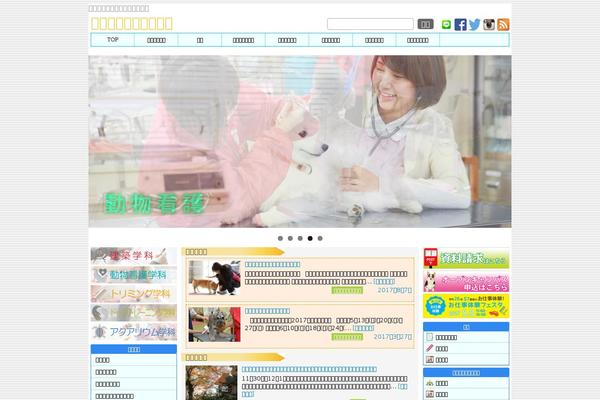This screenshot has height=400, width=600.
Task: Click green category tag in shiba dog article
Action: pos(347,291)
